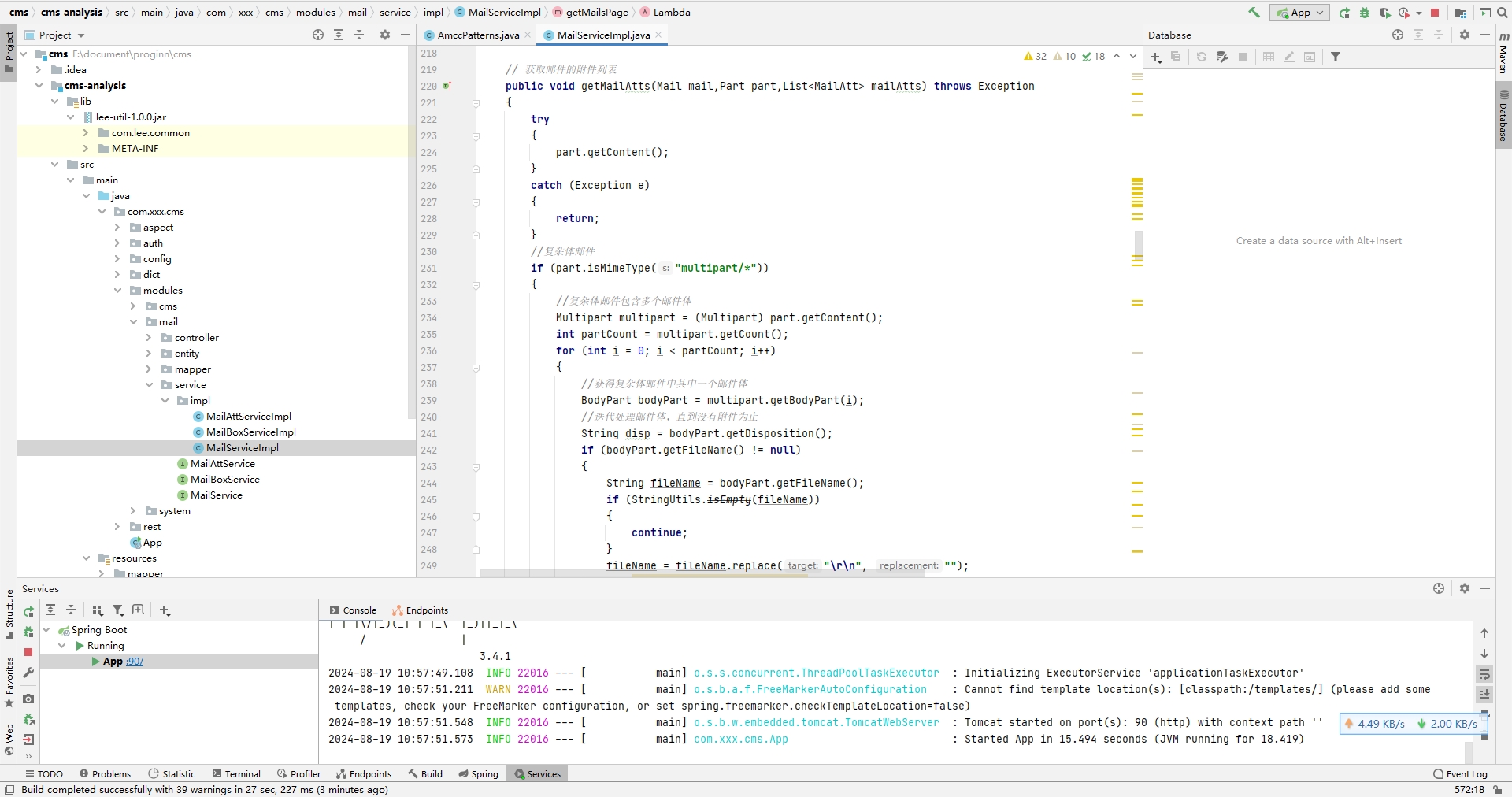Run App with Coverage icon

[x=1384, y=13]
